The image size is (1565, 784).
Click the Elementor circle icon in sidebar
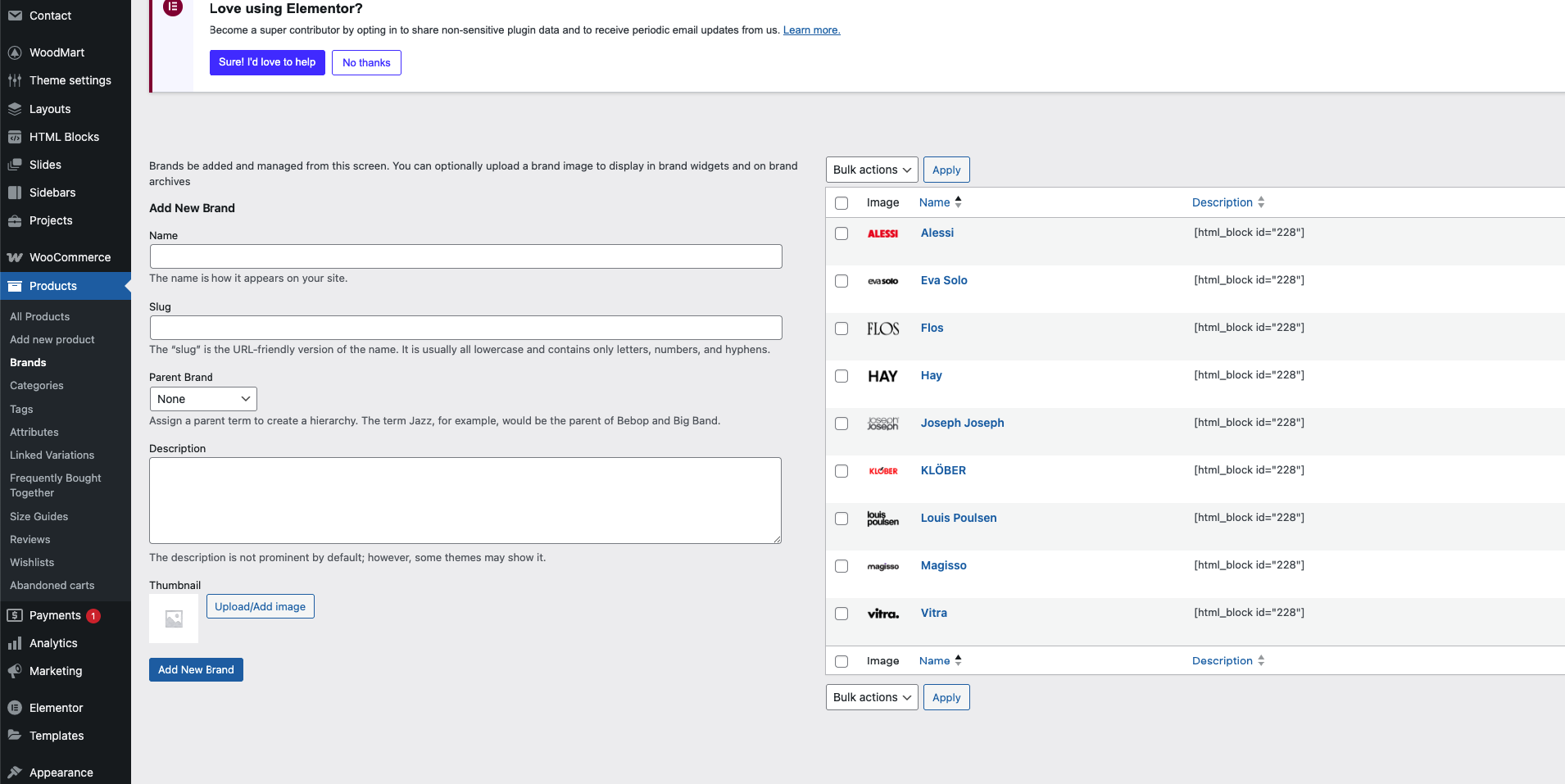[x=15, y=708]
